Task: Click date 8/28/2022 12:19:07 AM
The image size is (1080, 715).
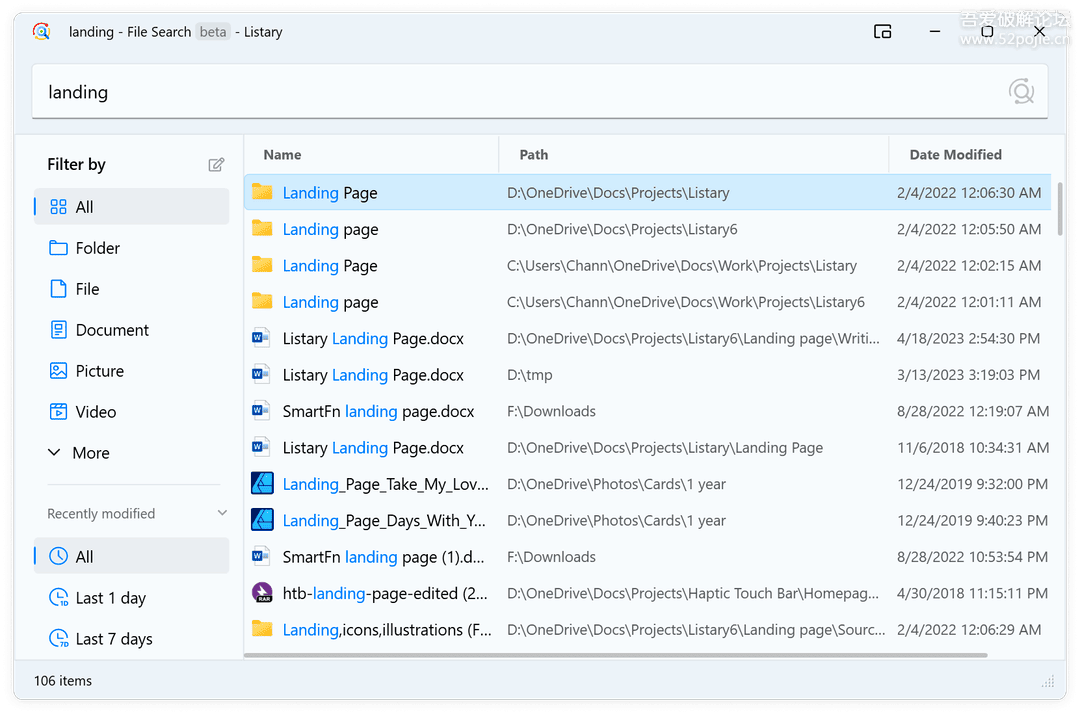Action: point(973,411)
